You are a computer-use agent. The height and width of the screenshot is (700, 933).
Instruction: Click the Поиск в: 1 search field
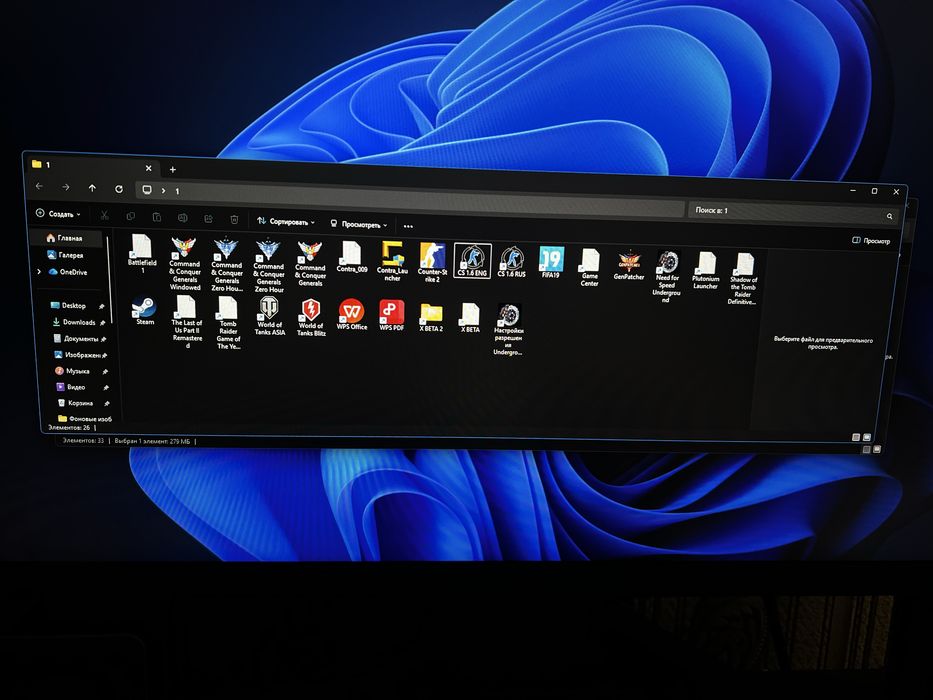(x=793, y=212)
